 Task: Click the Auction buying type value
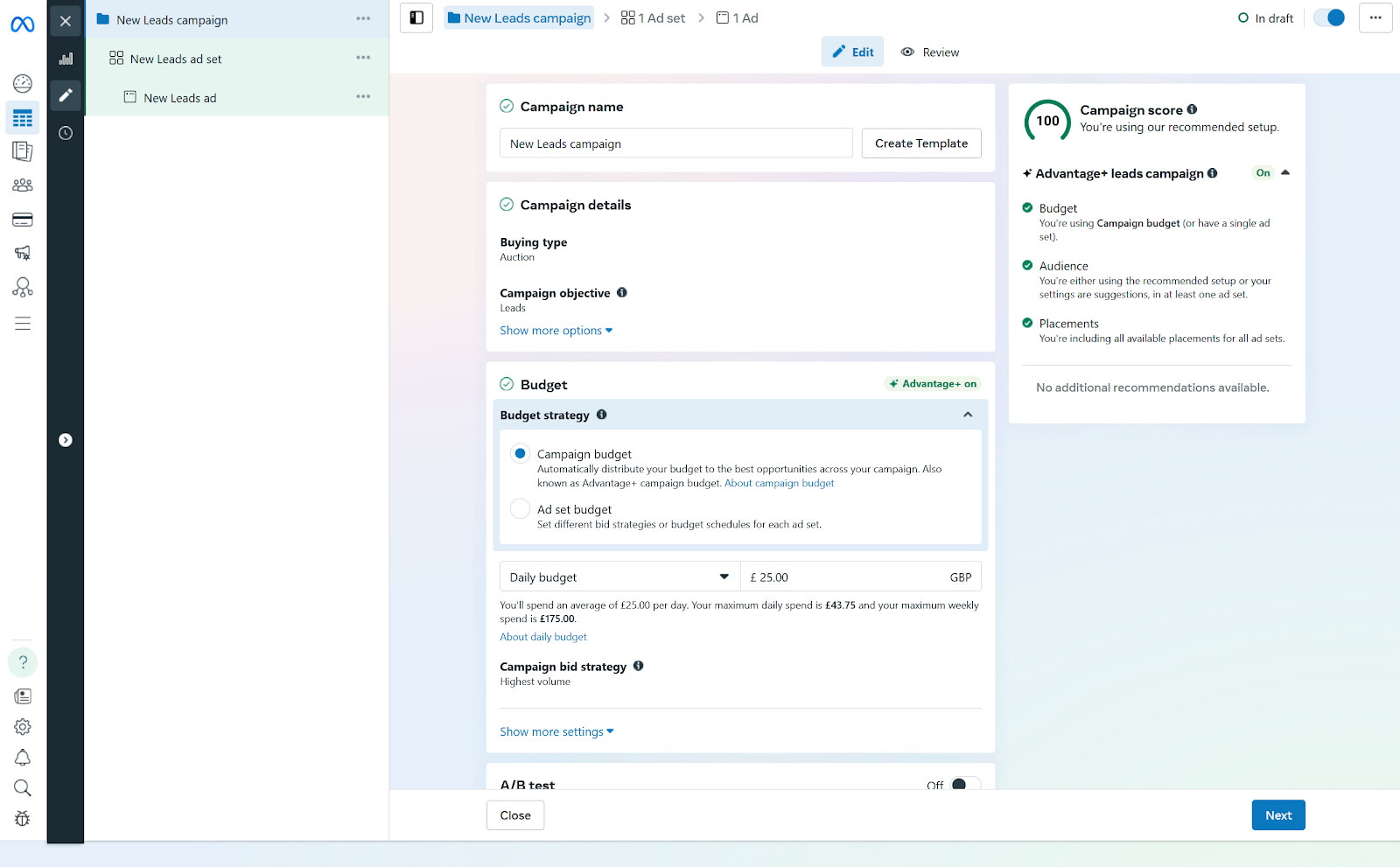[x=517, y=257]
